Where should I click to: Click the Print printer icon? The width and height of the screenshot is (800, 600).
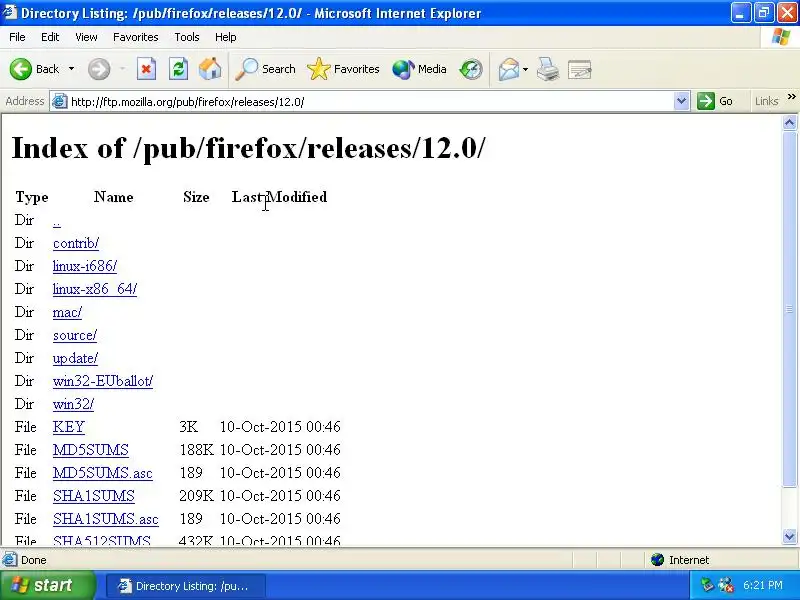coord(548,69)
